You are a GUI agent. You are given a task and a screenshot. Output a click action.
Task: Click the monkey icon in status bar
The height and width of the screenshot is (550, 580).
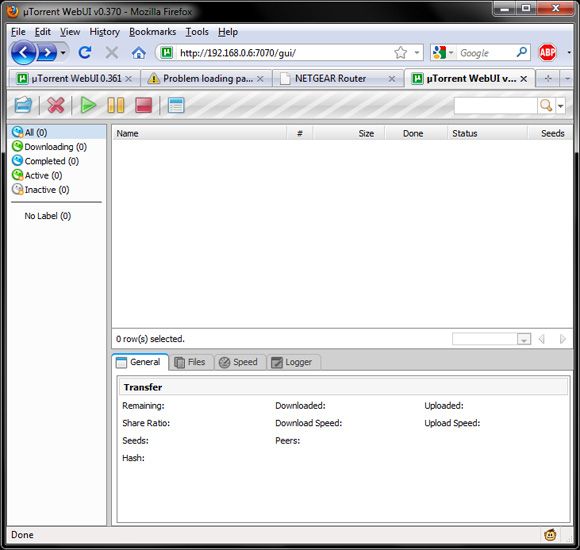(x=550, y=535)
